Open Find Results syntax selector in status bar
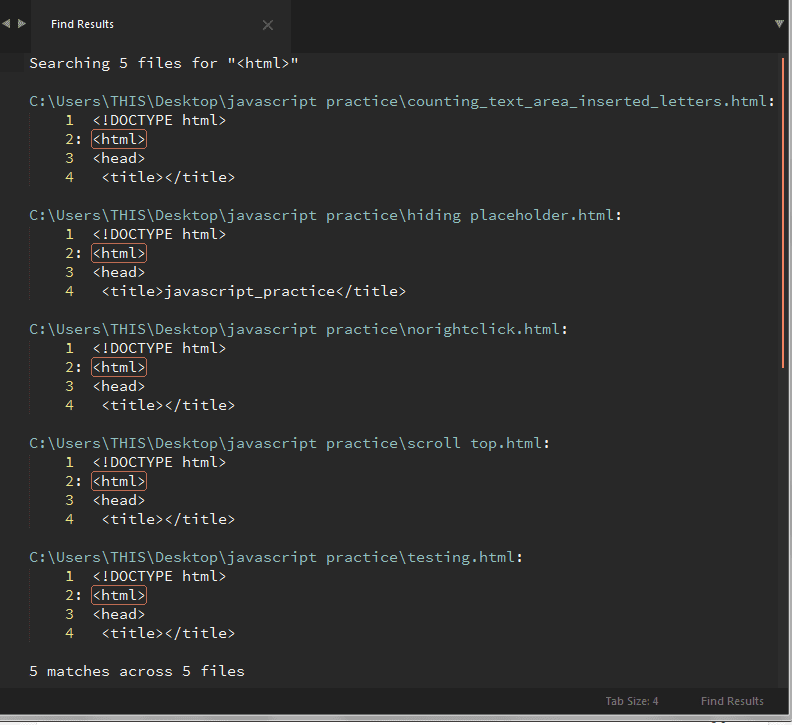Screen dimensions: 792x725 (732, 701)
